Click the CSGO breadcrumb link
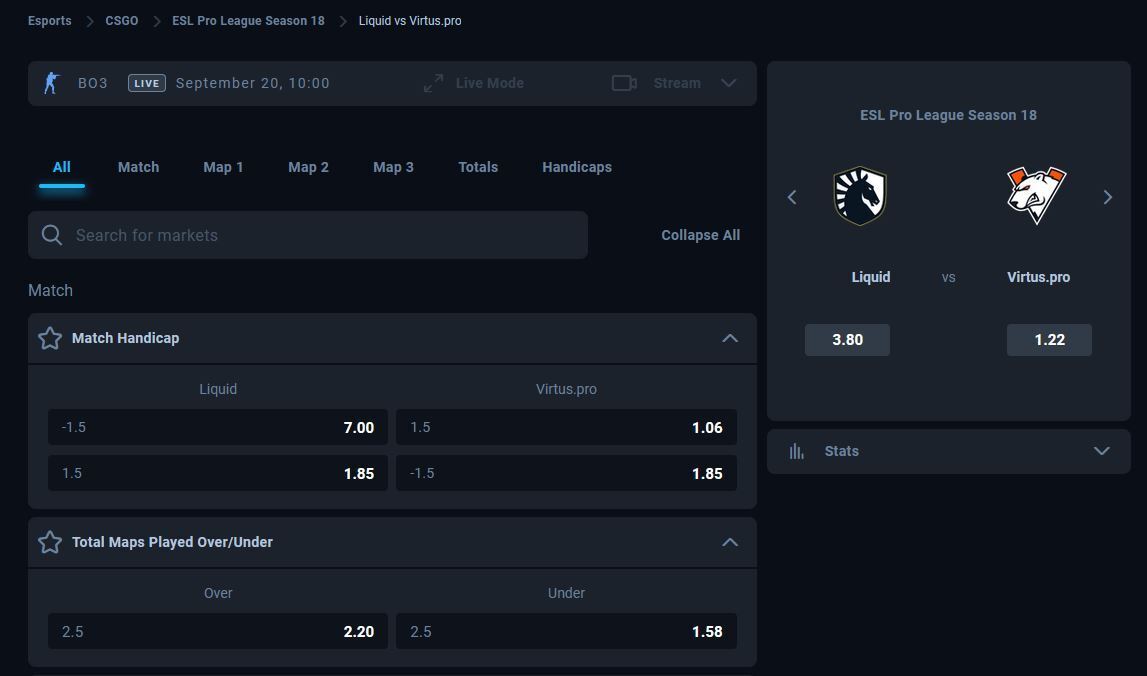Viewport: 1147px width, 676px height. coord(121,20)
